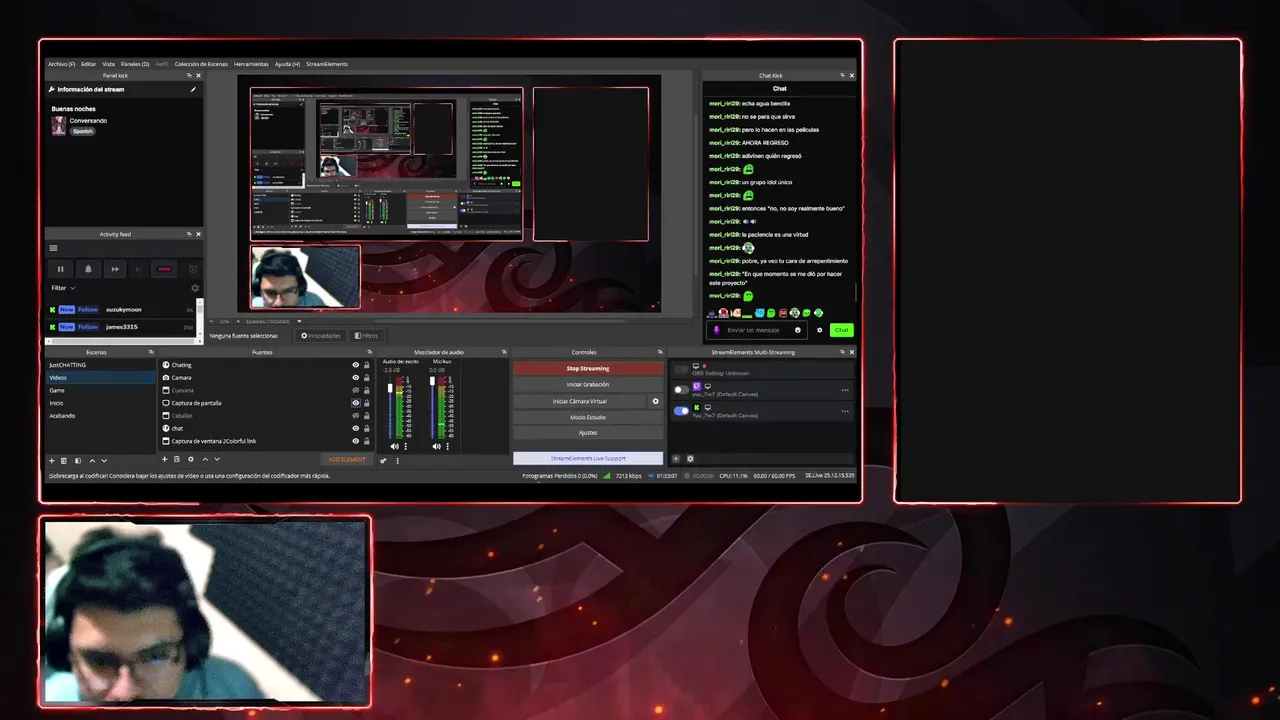The height and width of the screenshot is (720, 1280).
Task: Click Iniciar Grabación button
Action: pos(588,384)
